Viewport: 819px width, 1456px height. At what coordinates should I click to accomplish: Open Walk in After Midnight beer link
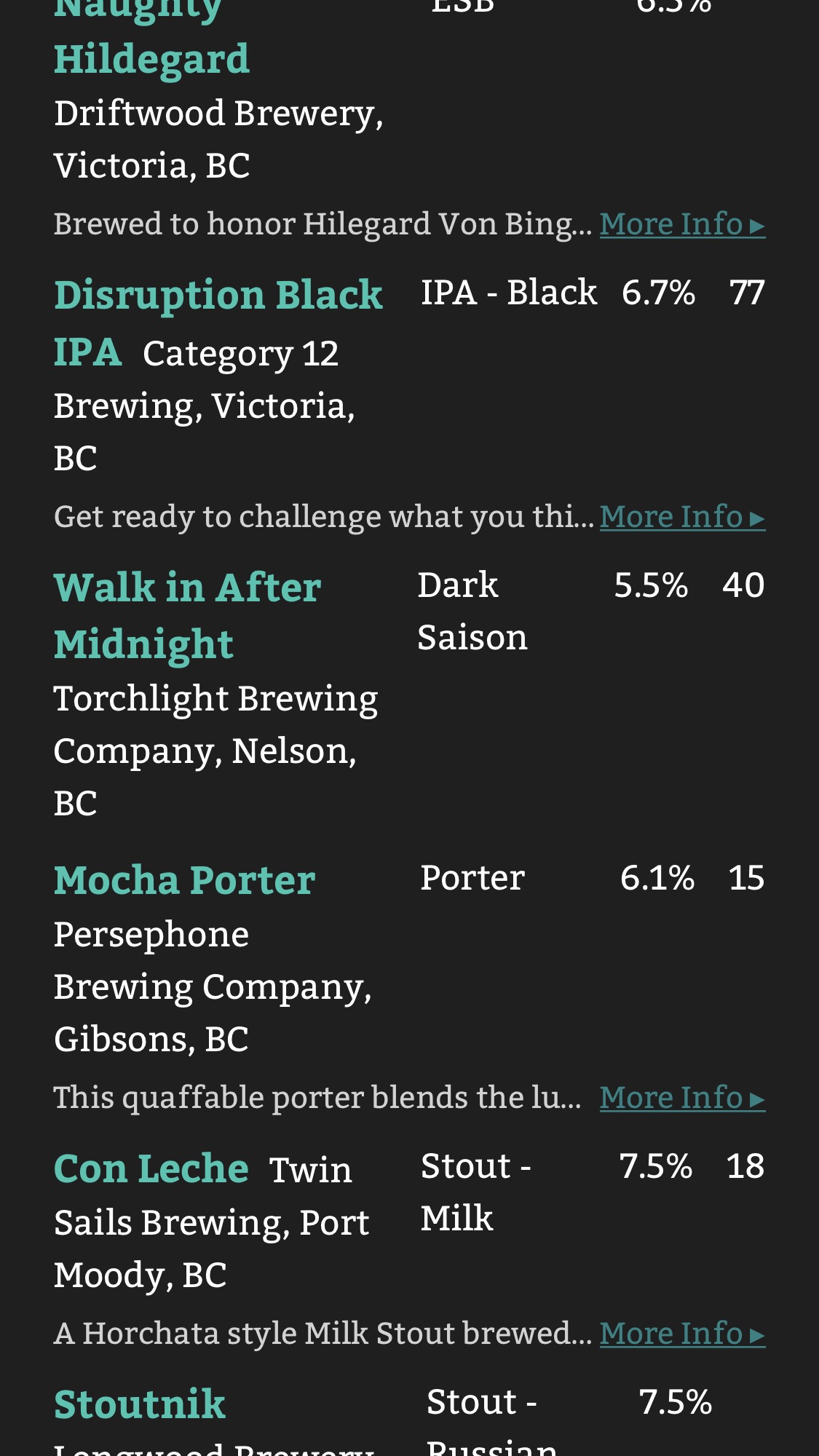[x=187, y=588]
